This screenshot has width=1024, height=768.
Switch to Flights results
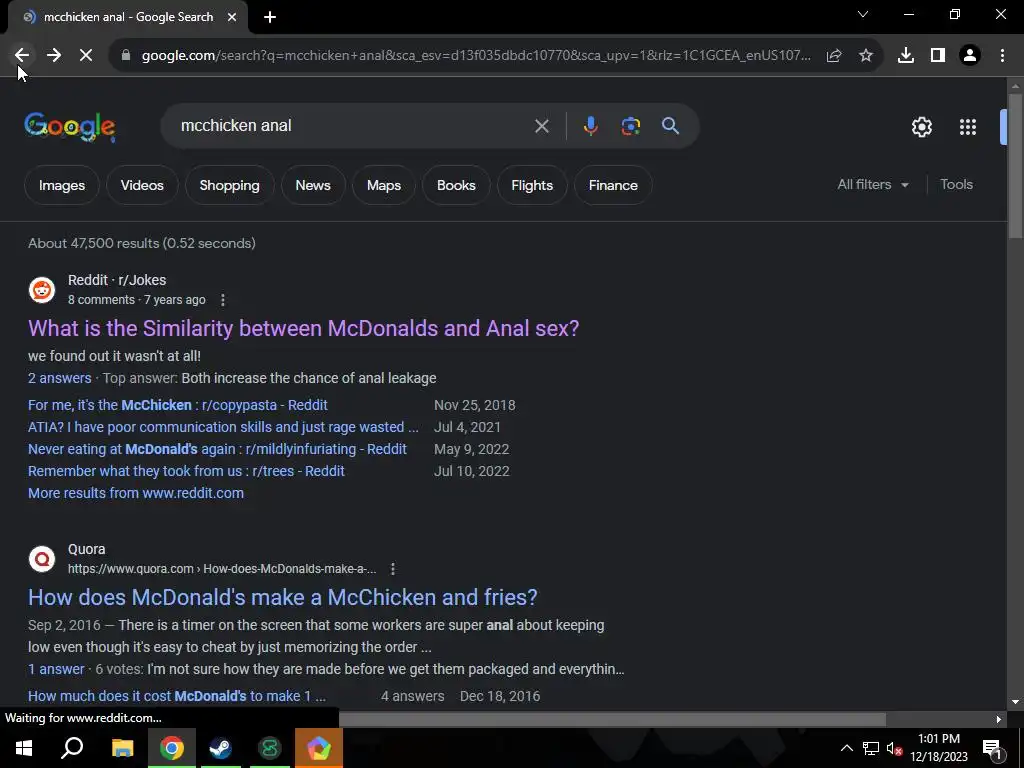532,185
